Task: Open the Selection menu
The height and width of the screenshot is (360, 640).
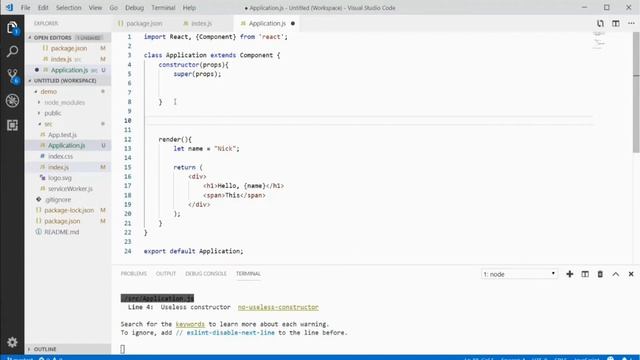Action: 69,7
